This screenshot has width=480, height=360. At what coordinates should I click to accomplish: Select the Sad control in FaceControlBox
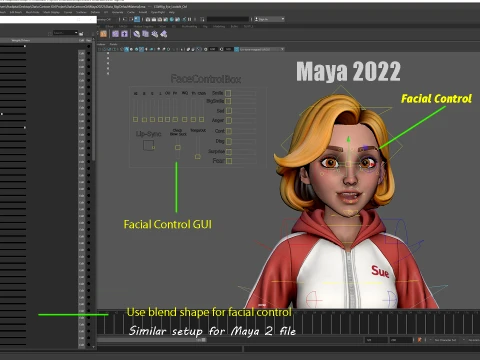coord(229,111)
